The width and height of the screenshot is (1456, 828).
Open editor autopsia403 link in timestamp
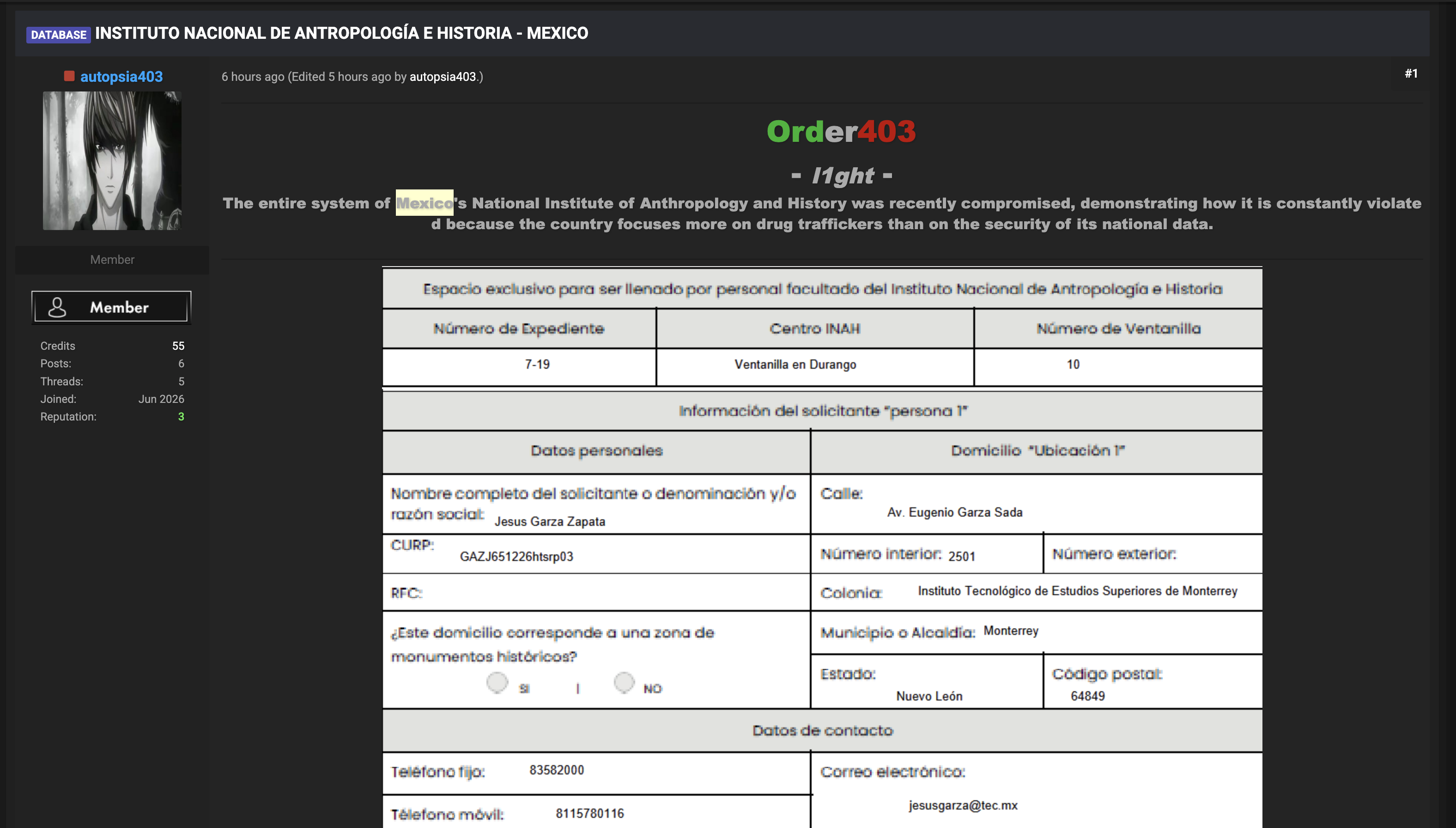[x=443, y=77]
